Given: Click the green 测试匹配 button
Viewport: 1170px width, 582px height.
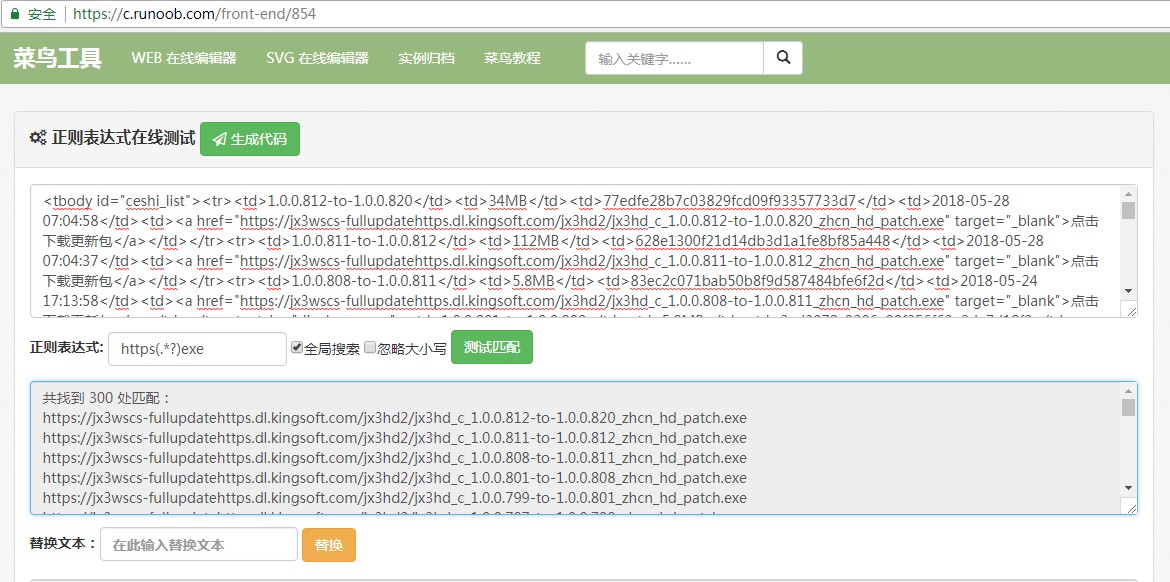Looking at the screenshot, I should (x=492, y=347).
